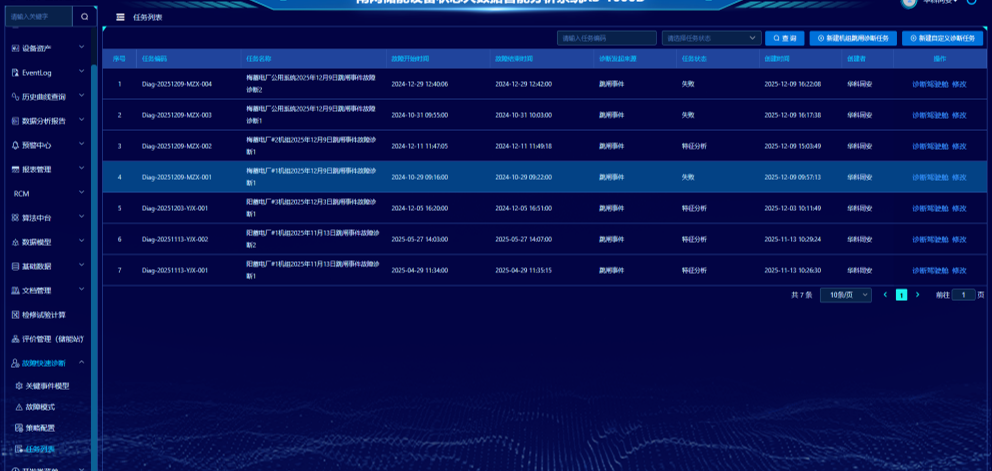The width and height of the screenshot is (992, 471).
Task: Select 故障模式 in the submenu
Action: 40,407
